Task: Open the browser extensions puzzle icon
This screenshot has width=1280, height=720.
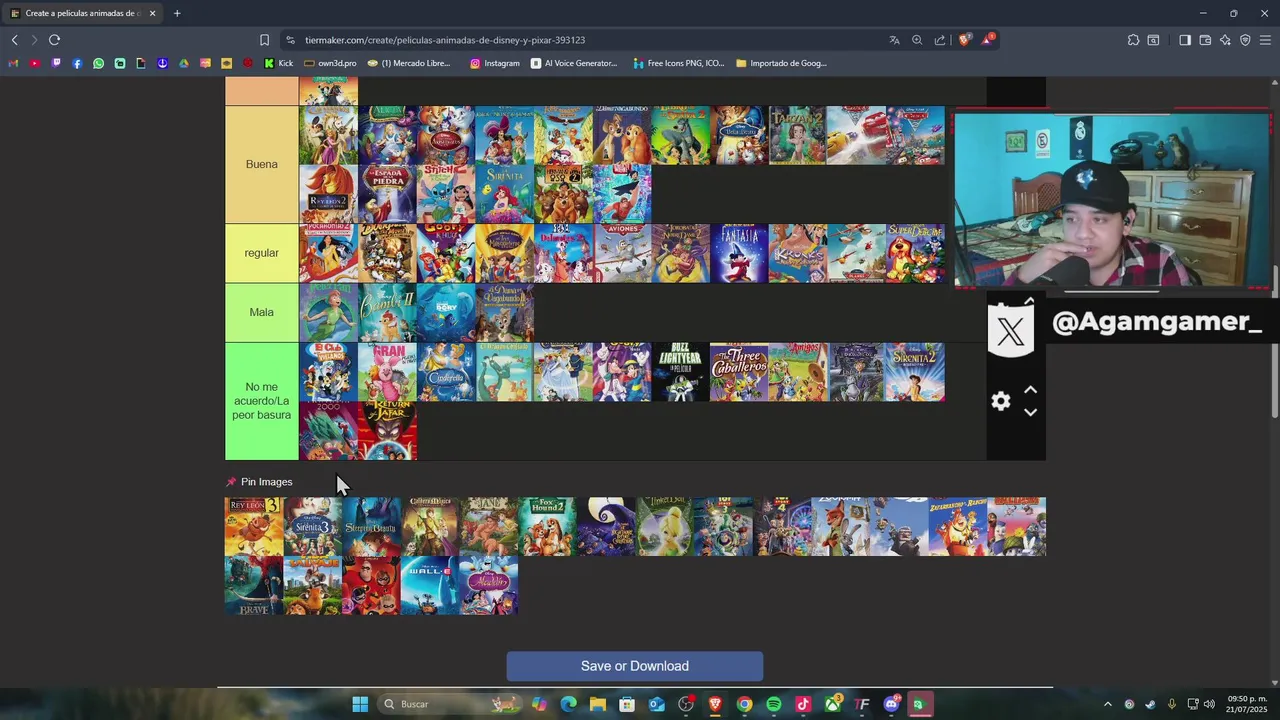Action: (x=1133, y=40)
